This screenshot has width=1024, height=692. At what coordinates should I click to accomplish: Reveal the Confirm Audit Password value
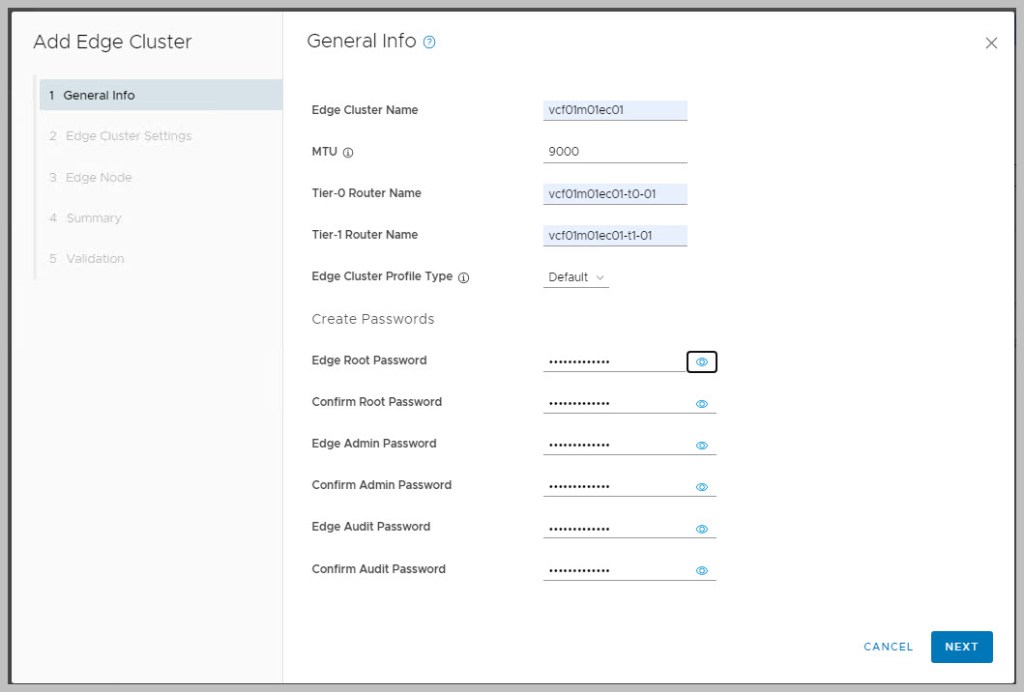click(702, 571)
